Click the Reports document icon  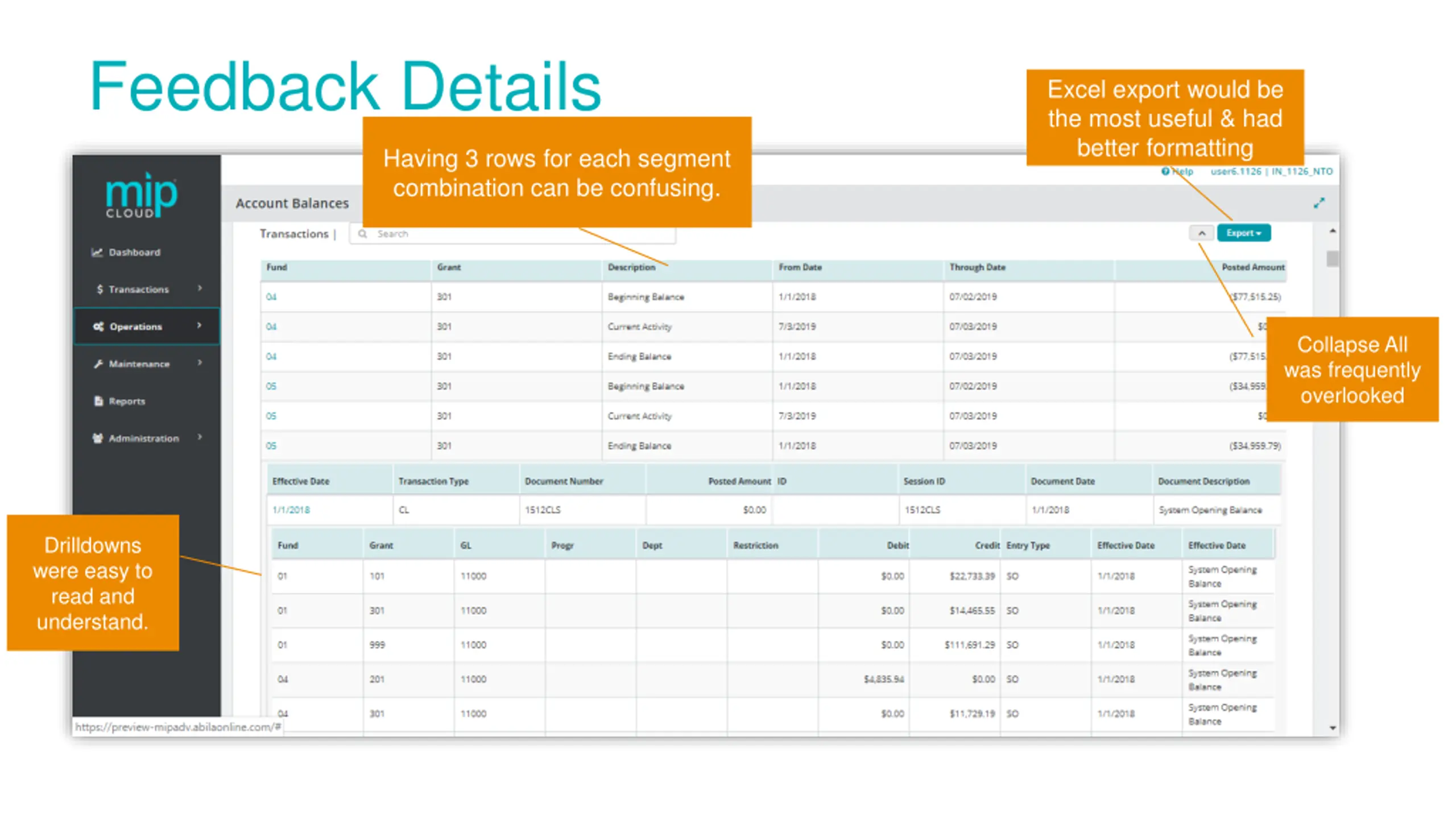[x=98, y=401]
